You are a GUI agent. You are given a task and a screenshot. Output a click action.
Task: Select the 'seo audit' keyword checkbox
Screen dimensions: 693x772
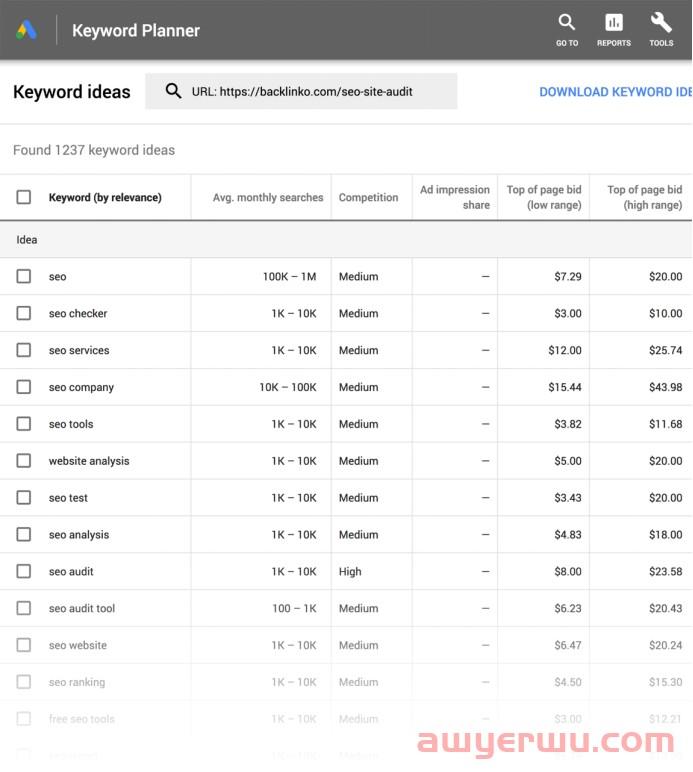click(x=24, y=571)
